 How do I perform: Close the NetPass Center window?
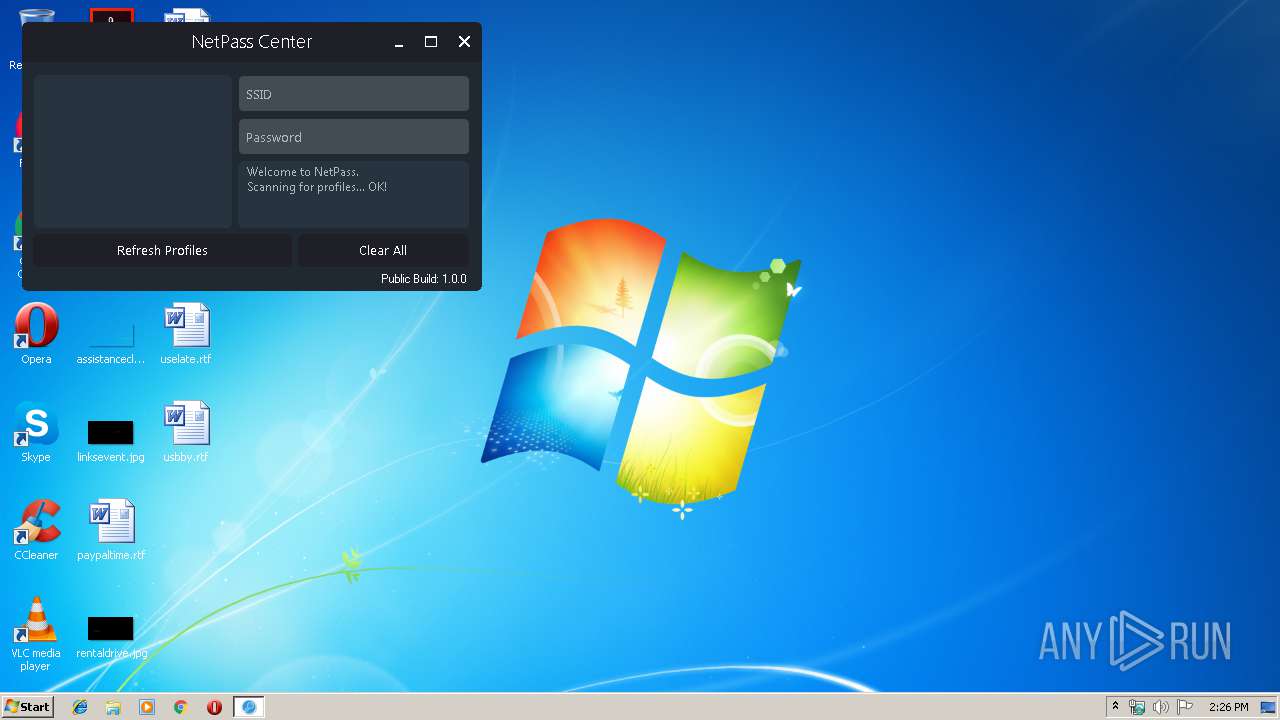coord(464,42)
